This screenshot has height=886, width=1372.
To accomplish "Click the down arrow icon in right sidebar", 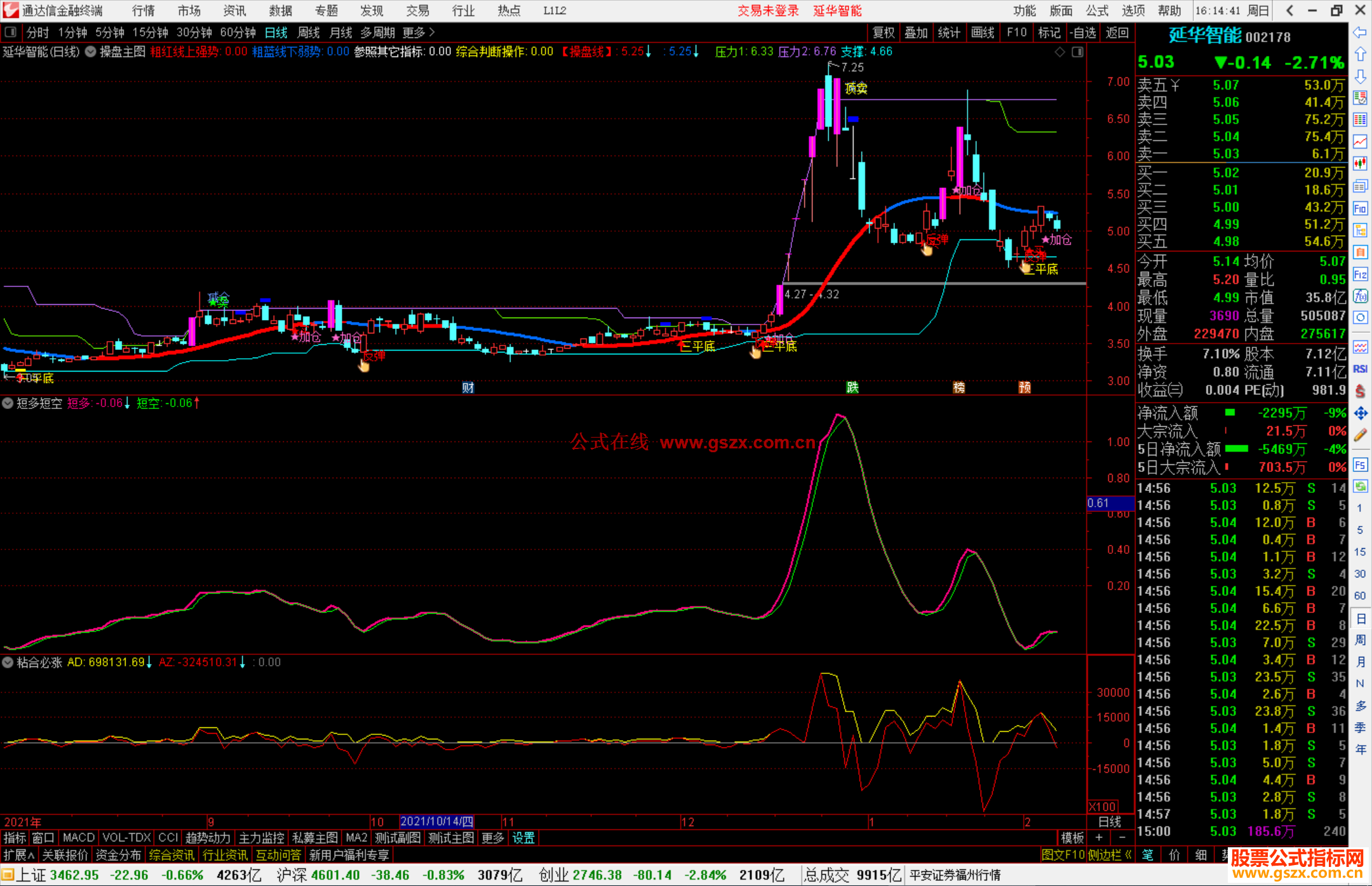I will [1360, 76].
